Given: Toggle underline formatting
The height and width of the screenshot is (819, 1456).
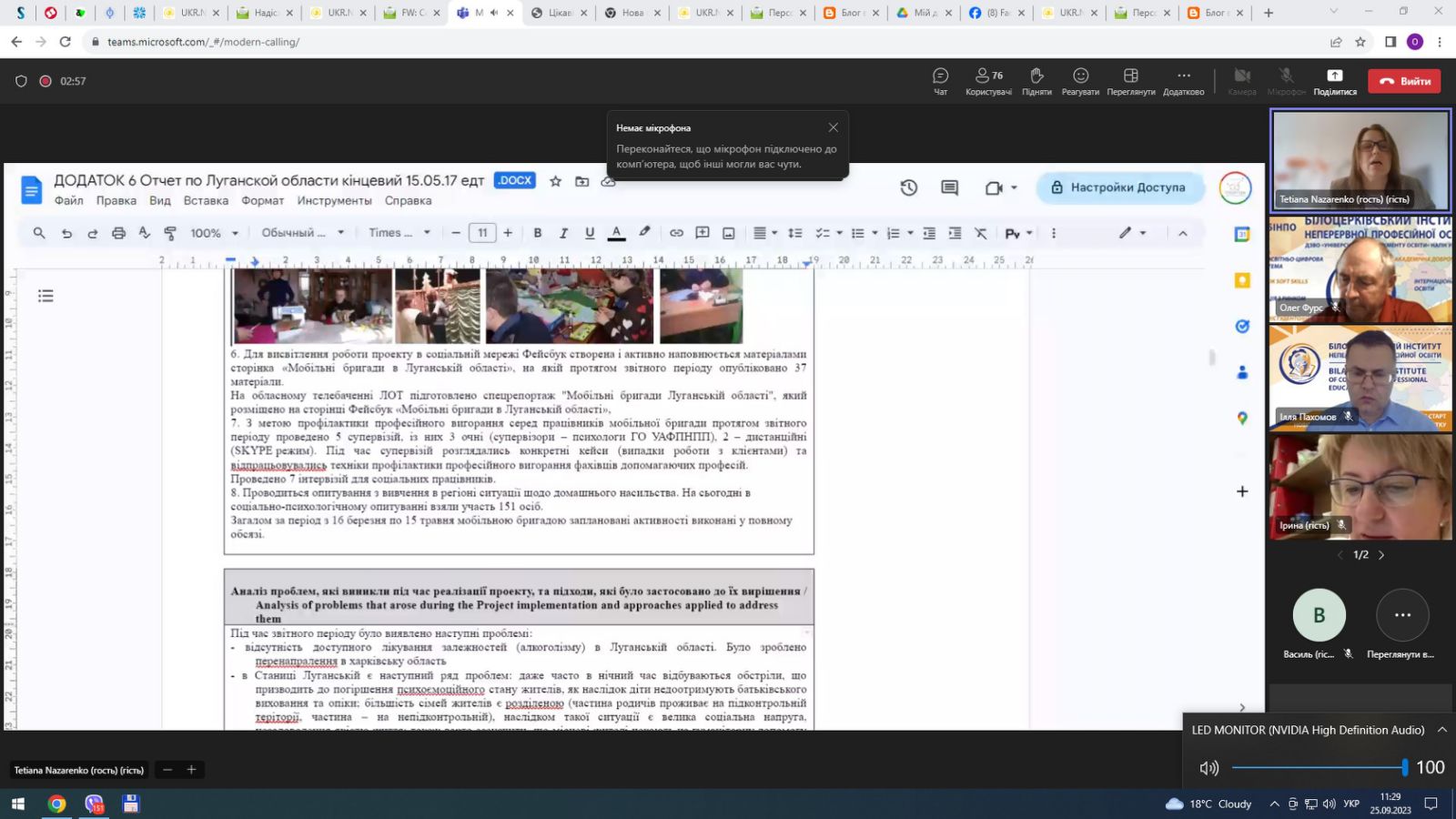Looking at the screenshot, I should [x=590, y=233].
